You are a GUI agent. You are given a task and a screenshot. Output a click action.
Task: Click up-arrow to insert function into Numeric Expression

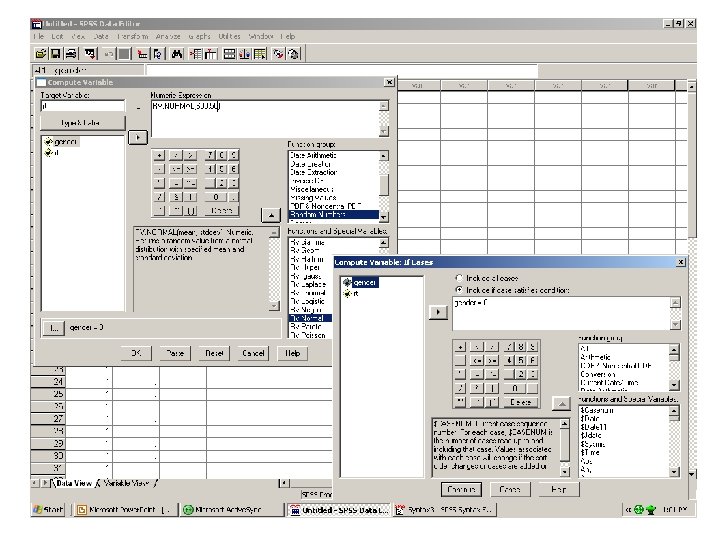coord(271,215)
